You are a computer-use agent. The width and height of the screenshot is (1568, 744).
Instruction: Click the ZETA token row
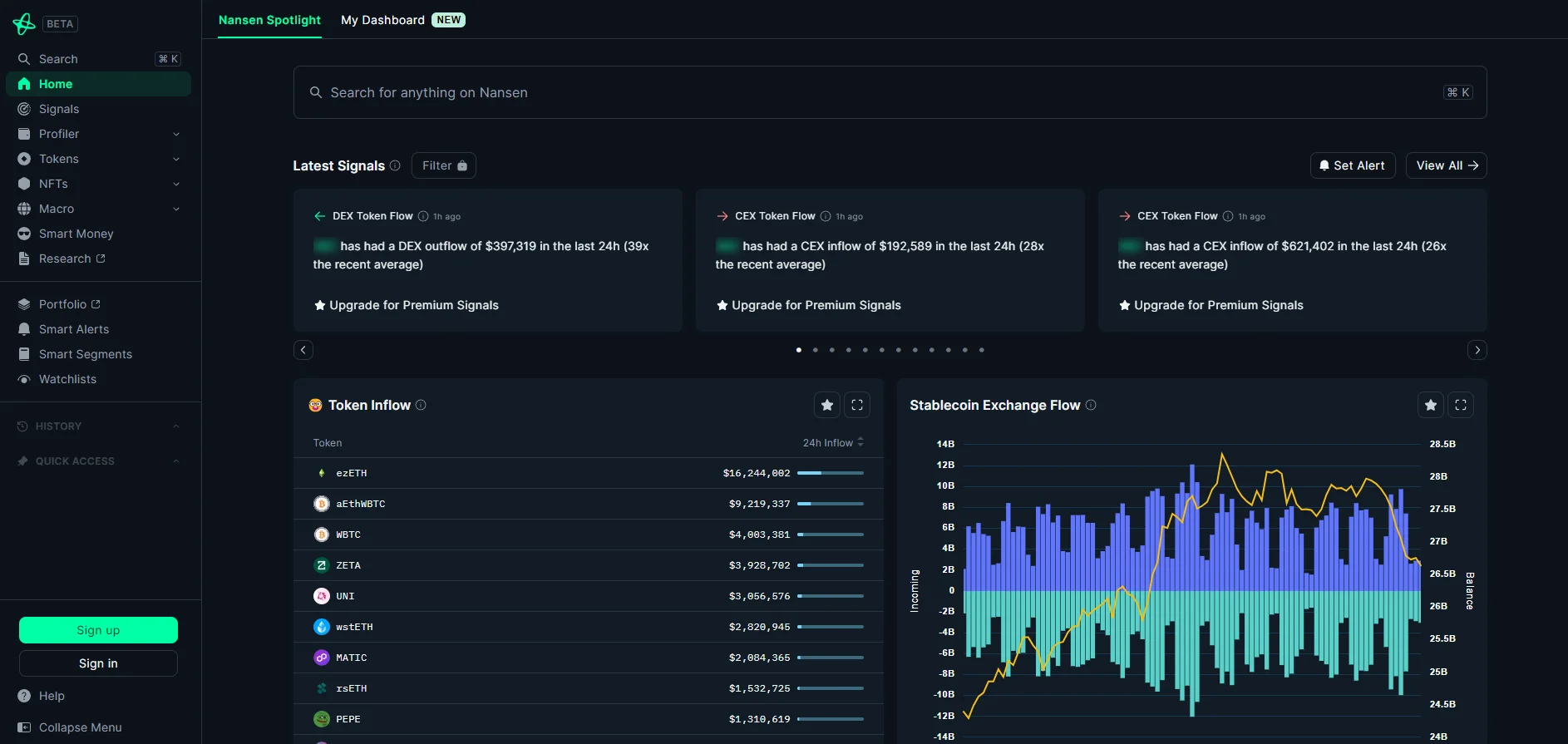pyautogui.click(x=589, y=565)
